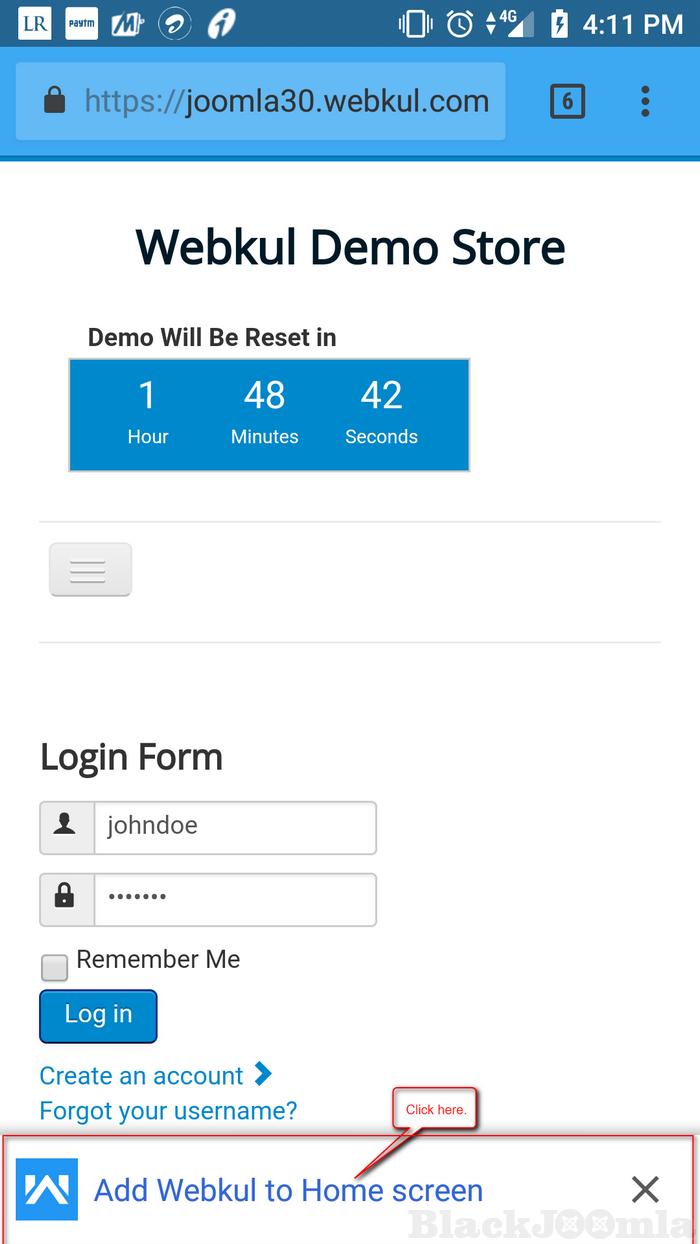Open the Forgot your username link
Image resolution: width=700 pixels, height=1244 pixels.
coord(168,1111)
